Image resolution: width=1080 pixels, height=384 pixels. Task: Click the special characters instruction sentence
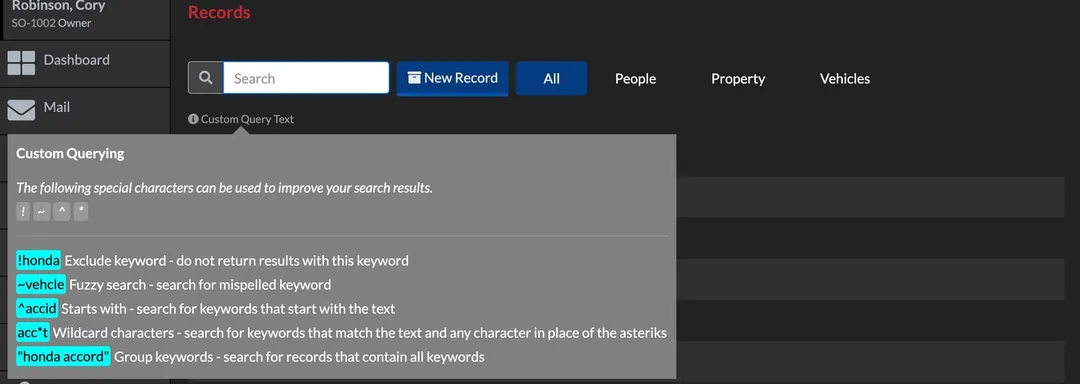tap(225, 188)
